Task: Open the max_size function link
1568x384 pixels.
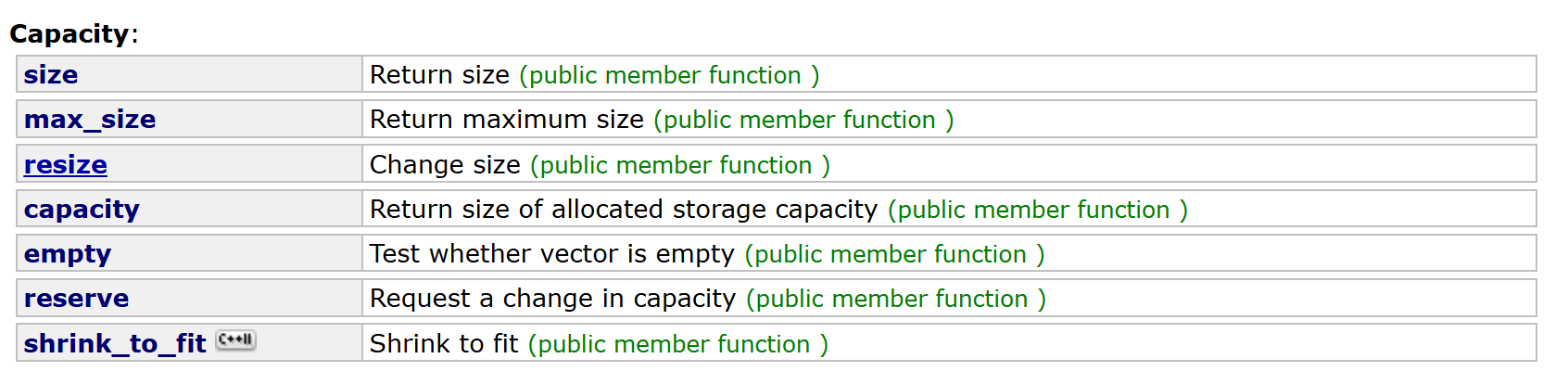Action: (90, 120)
